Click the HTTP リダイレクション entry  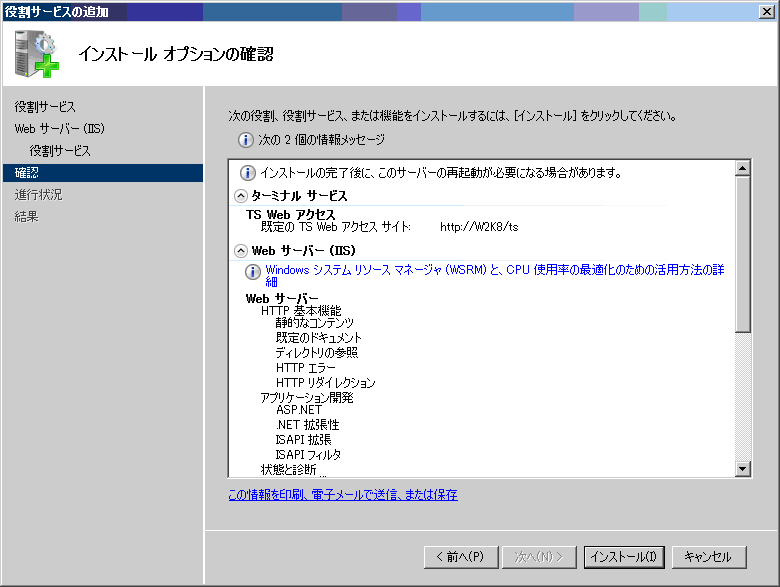coord(326,383)
